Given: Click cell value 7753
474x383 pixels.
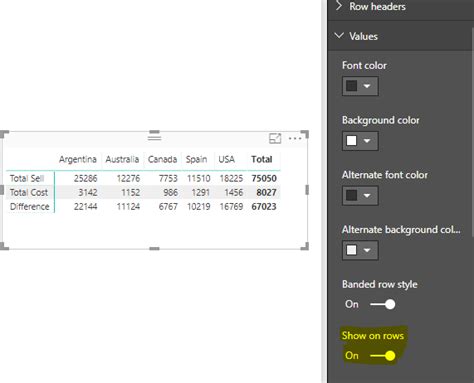Looking at the screenshot, I should pos(168,178).
